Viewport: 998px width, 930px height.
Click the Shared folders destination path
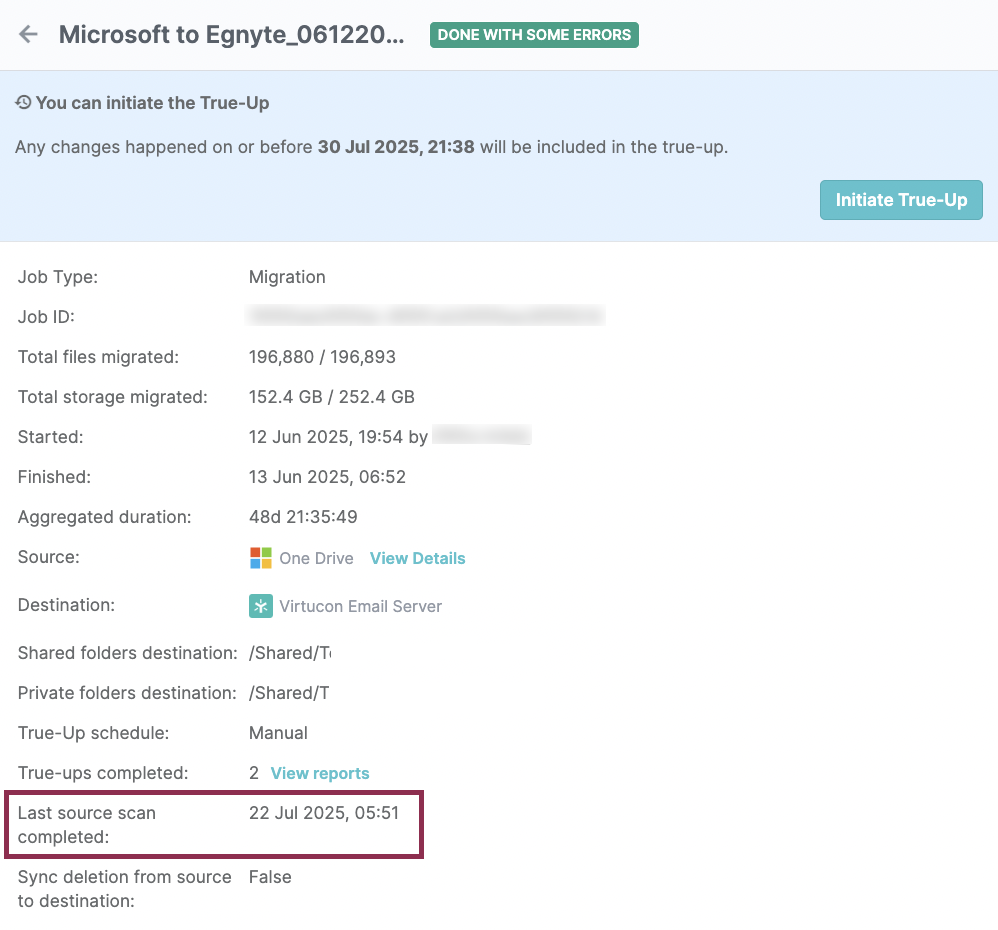coord(289,653)
